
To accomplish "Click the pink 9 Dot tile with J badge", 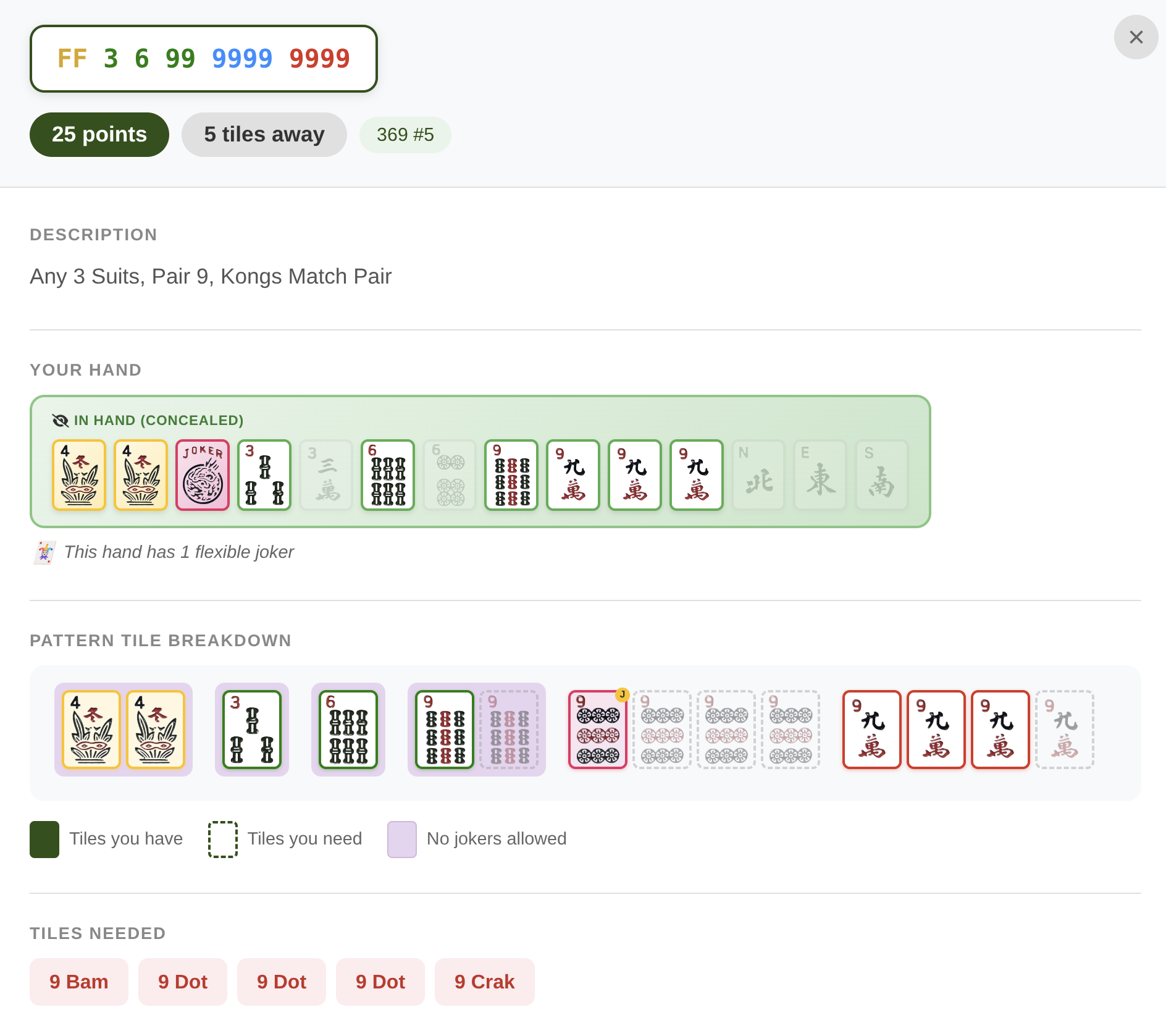I will pyautogui.click(x=597, y=730).
